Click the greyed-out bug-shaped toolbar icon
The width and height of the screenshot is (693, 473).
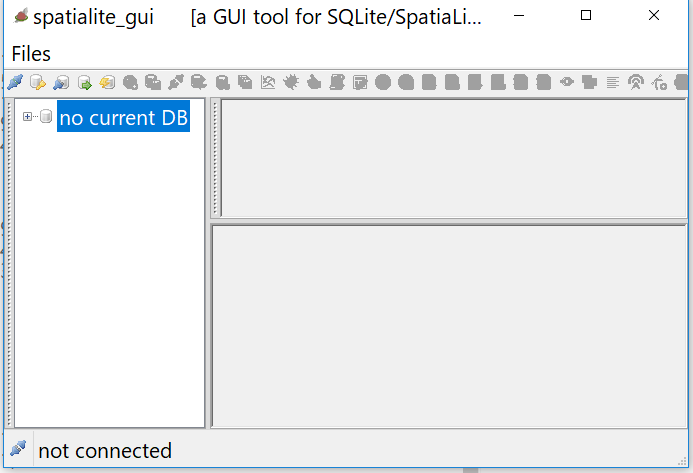pyautogui.click(x=291, y=82)
